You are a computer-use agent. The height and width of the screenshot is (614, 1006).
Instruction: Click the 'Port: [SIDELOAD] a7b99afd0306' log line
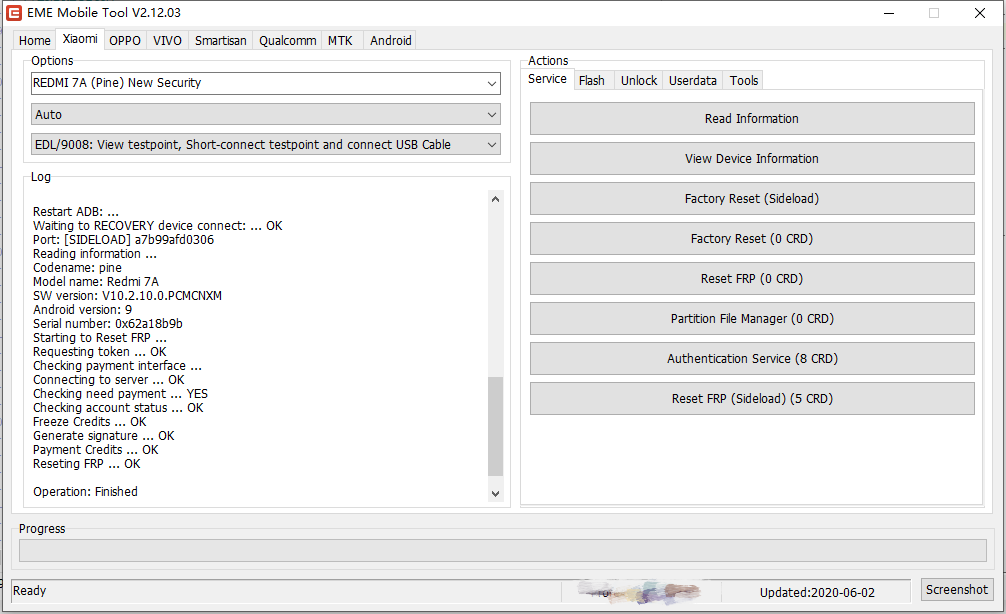pos(124,240)
